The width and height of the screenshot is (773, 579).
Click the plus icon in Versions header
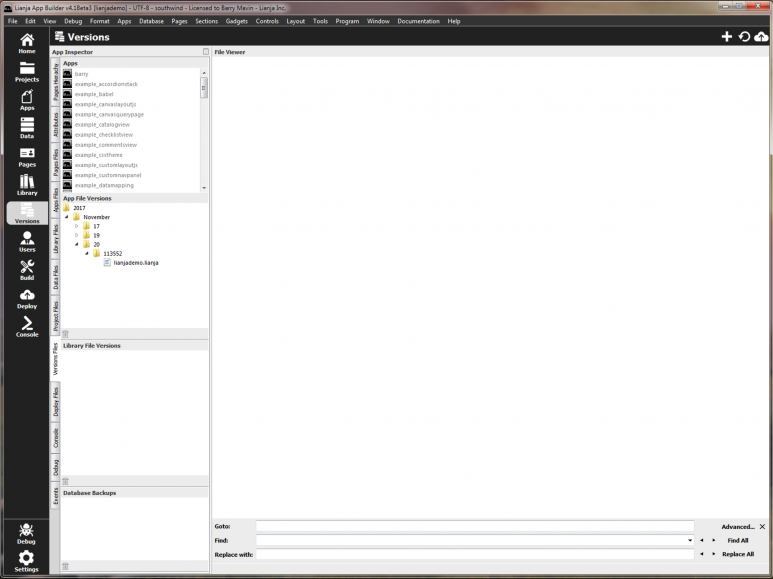coord(727,36)
